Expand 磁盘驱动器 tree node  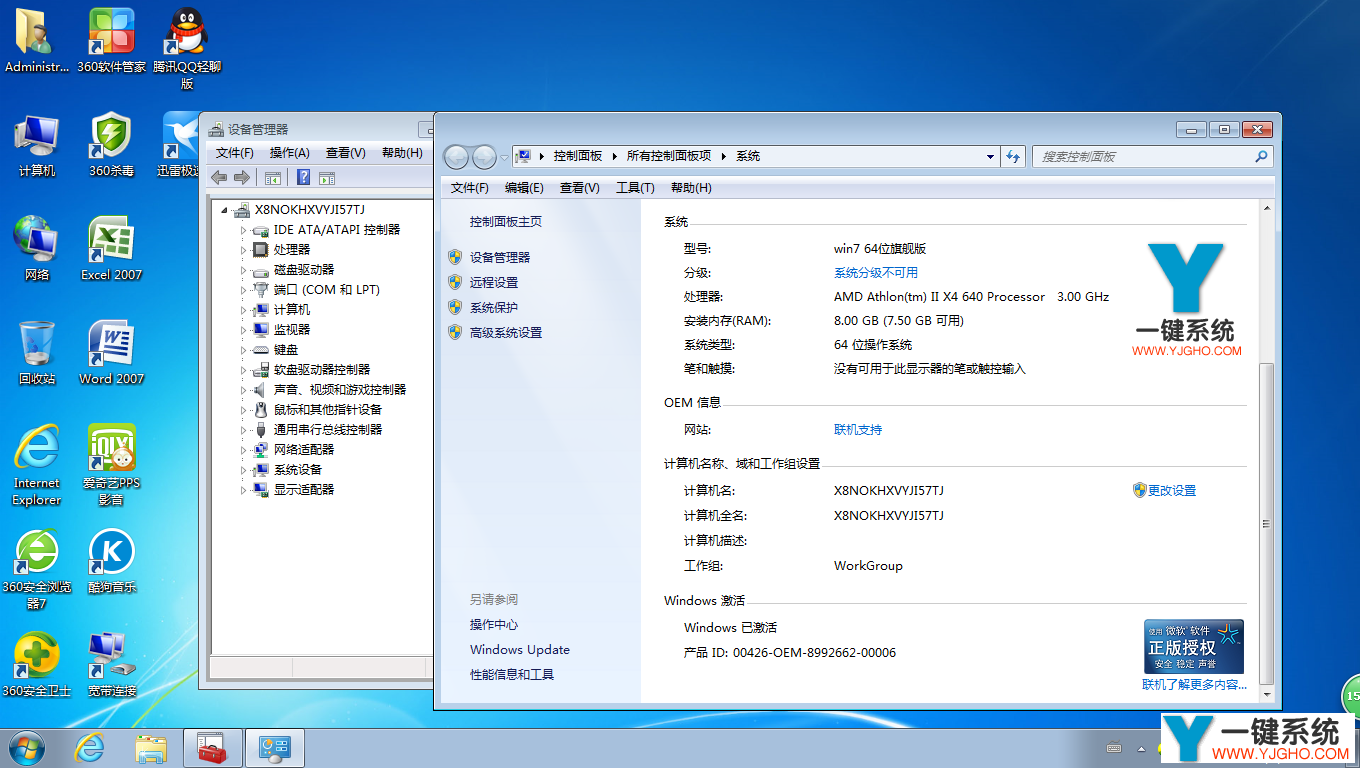click(x=243, y=270)
